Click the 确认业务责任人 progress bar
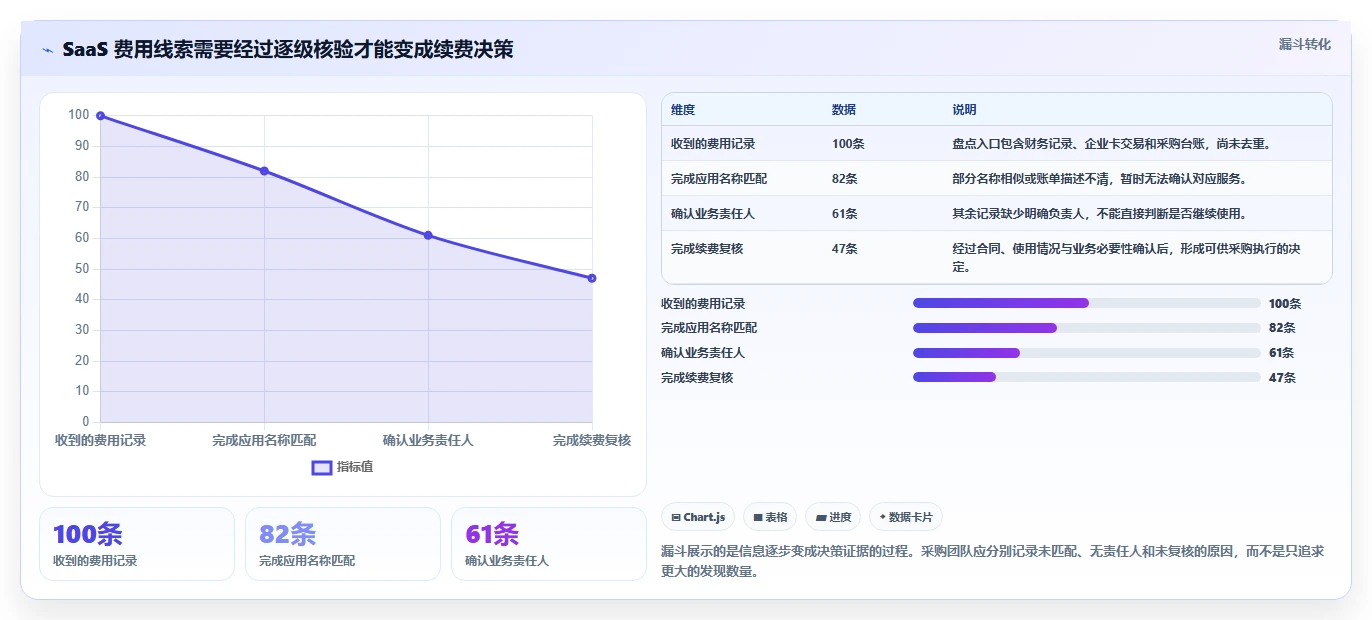The image size is (1372, 620). 1086,353
